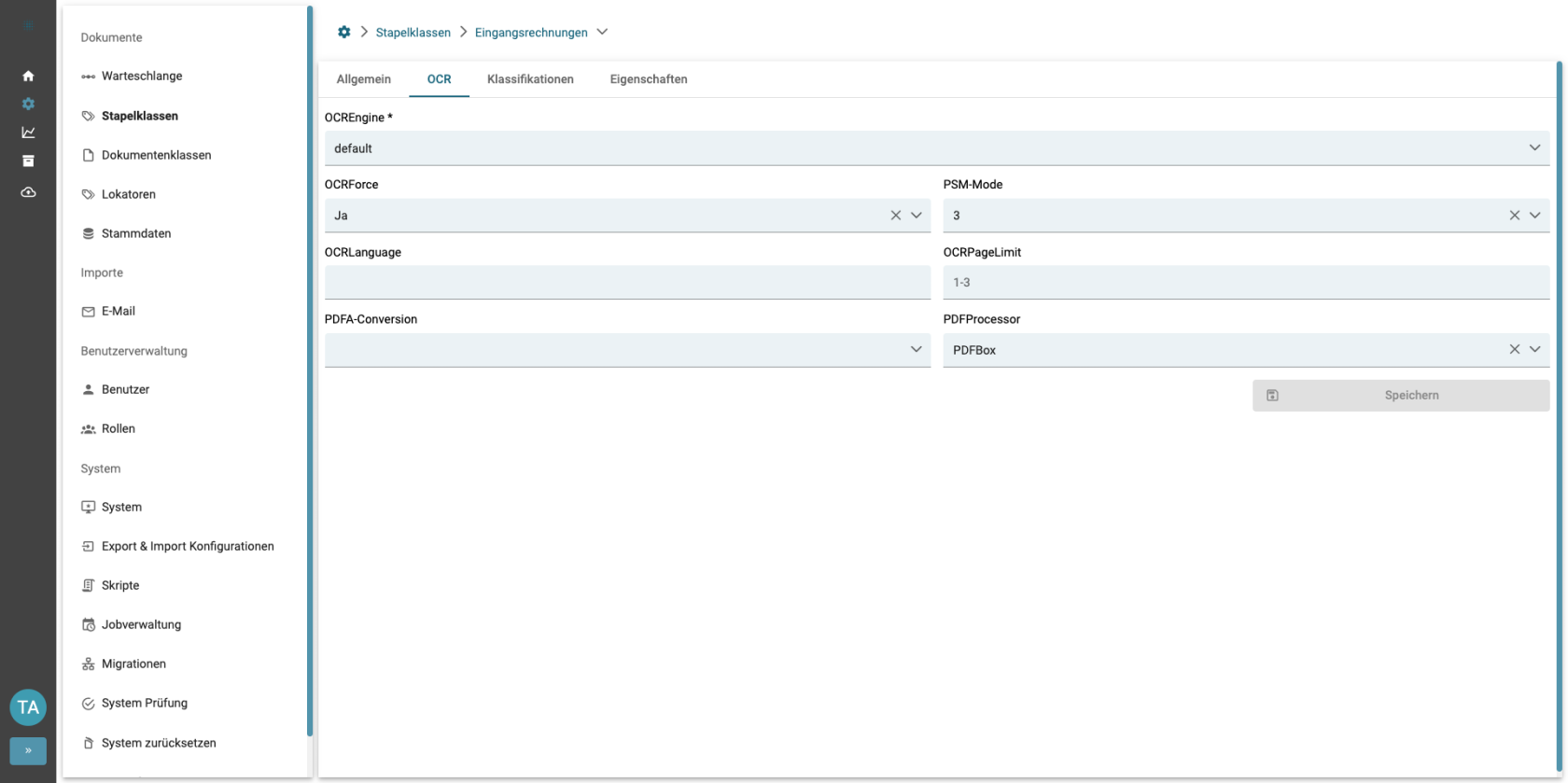This screenshot has height=783, width=1568.
Task: Click the PDFProcessor 'PDFBox' value
Action: [x=974, y=350]
